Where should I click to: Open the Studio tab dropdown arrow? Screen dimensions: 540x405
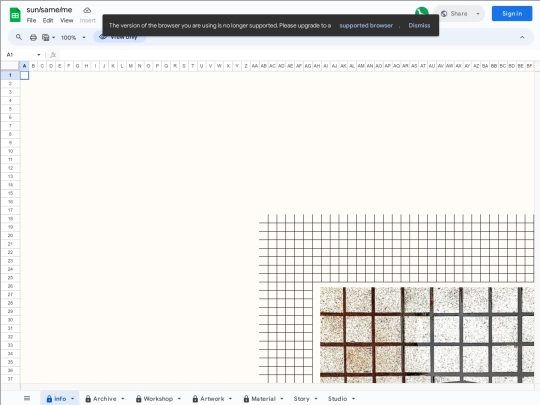pos(353,399)
